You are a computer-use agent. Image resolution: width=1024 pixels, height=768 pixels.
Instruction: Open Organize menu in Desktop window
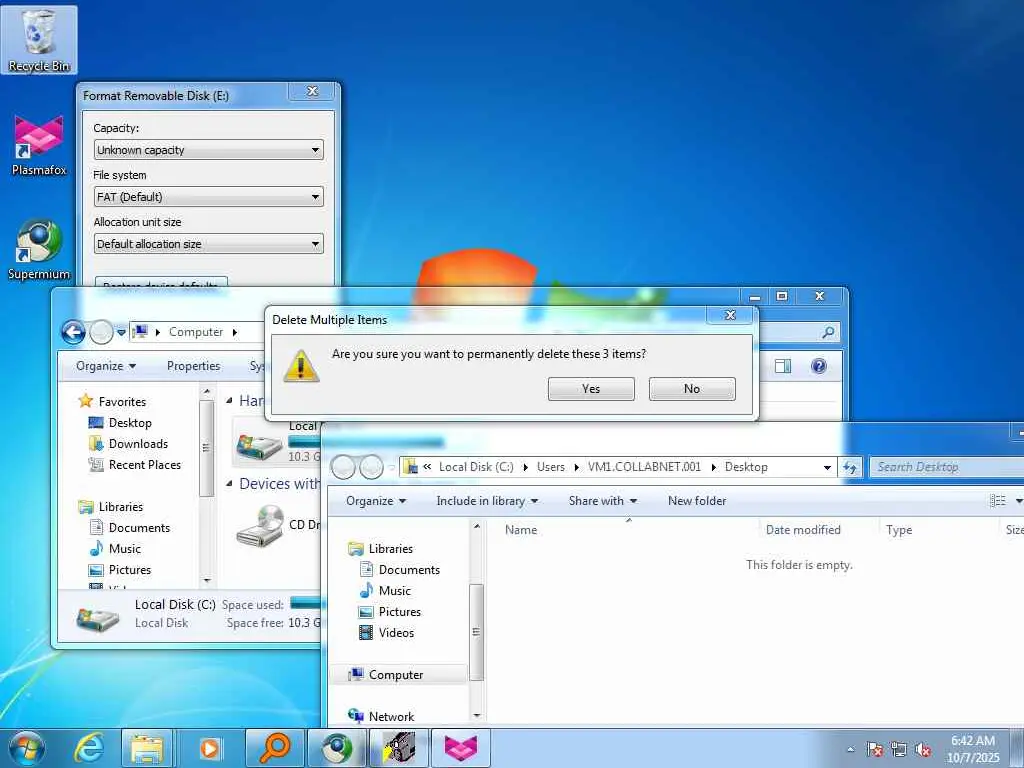pyautogui.click(x=376, y=501)
